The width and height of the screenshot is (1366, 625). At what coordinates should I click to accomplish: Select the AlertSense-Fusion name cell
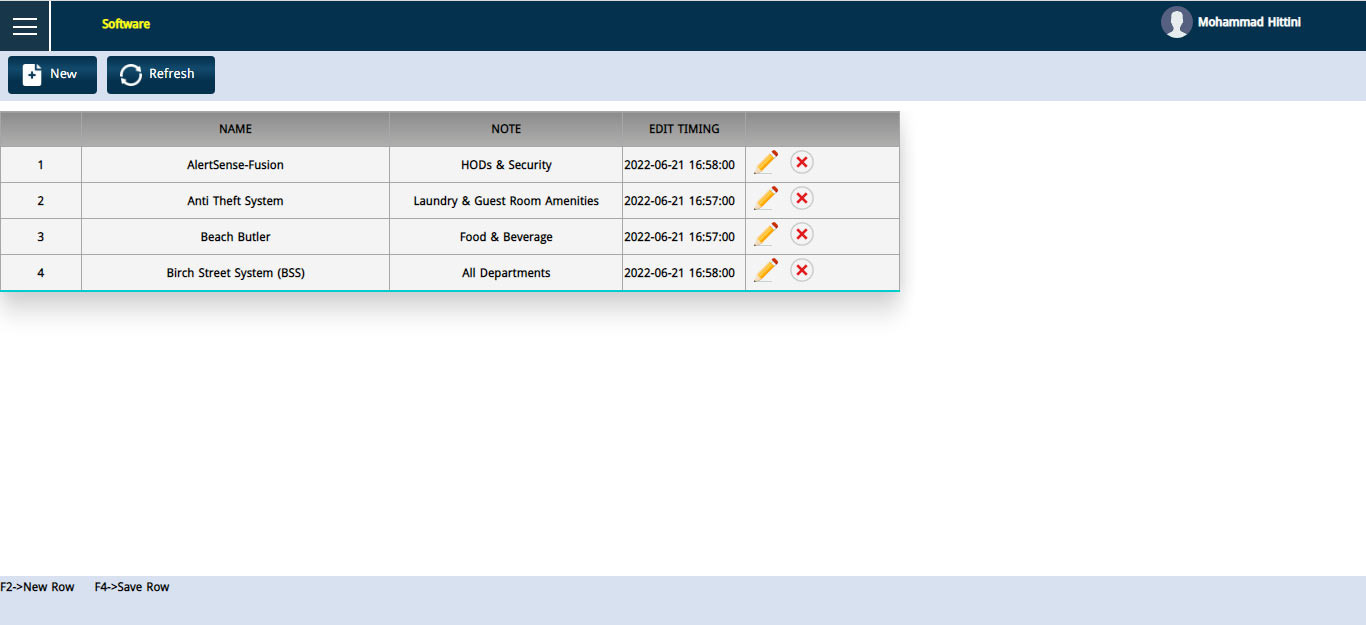point(236,165)
